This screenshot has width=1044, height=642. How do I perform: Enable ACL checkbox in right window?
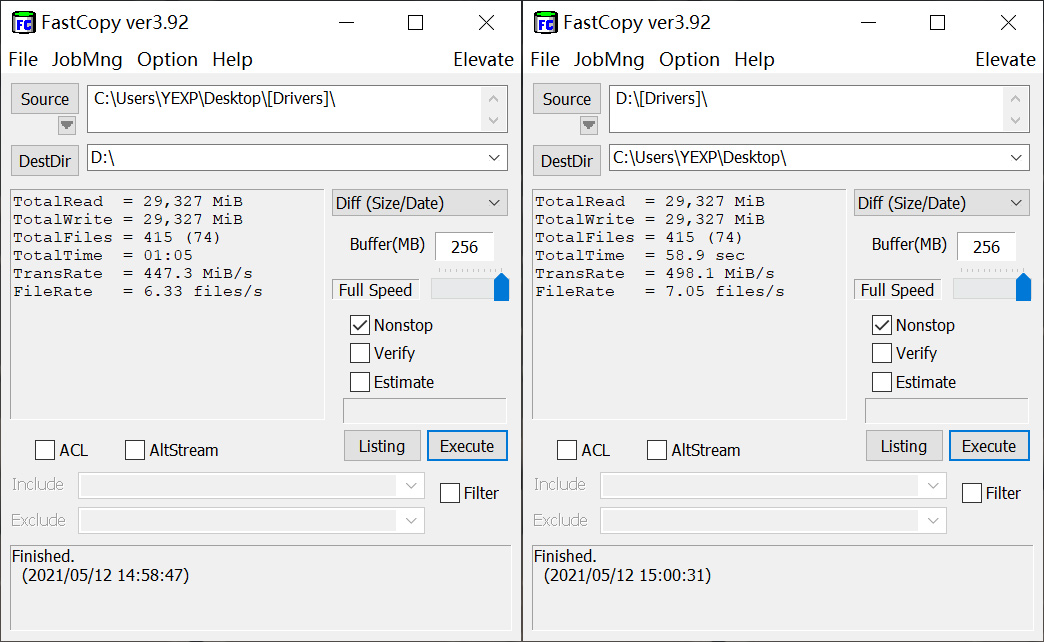[x=567, y=450]
